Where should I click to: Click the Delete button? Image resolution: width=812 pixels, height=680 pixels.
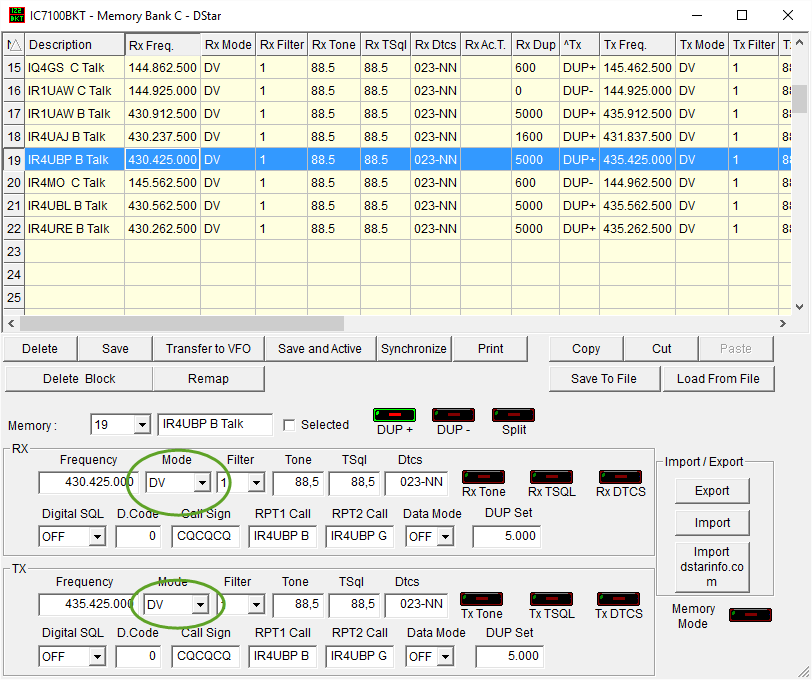pyautogui.click(x=40, y=349)
